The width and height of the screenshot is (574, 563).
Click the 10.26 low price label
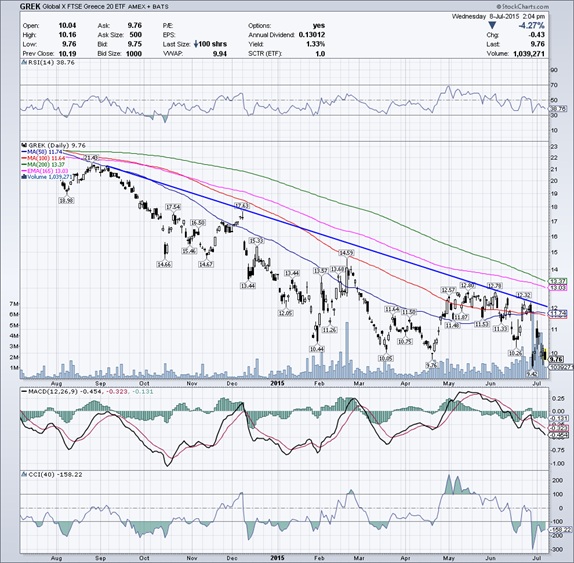click(x=515, y=353)
